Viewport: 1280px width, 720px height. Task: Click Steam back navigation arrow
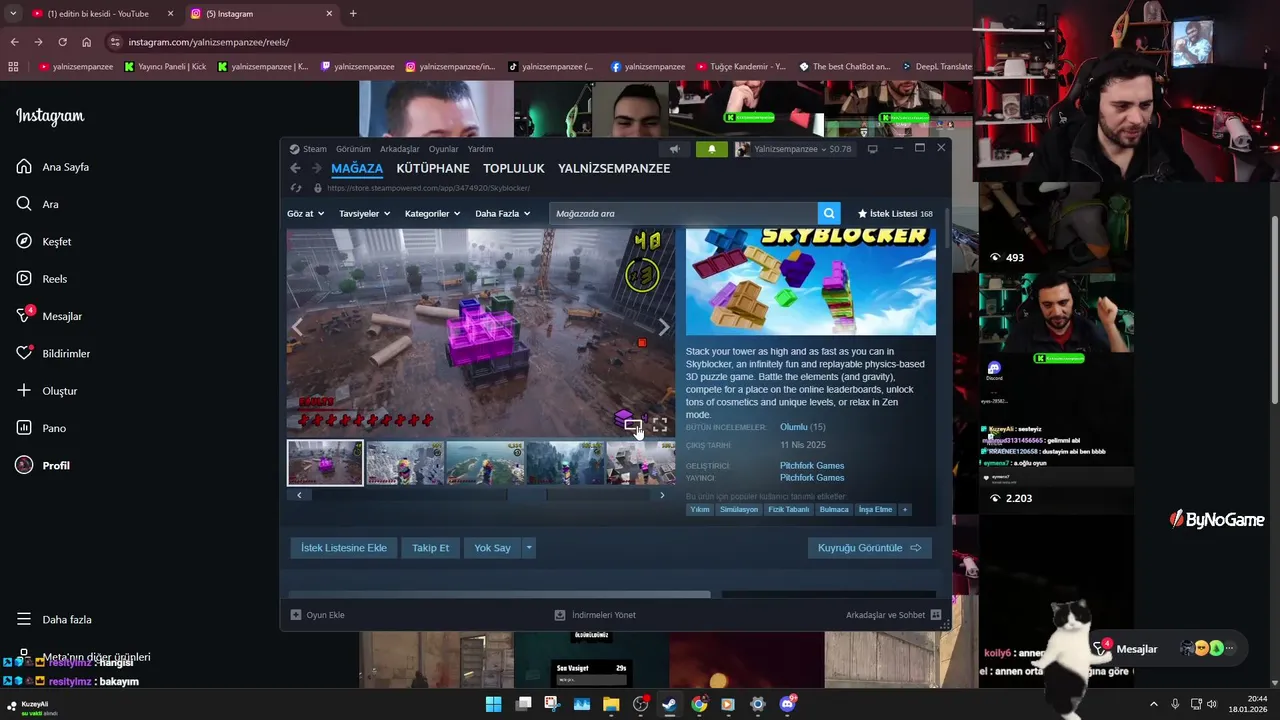[x=295, y=168]
